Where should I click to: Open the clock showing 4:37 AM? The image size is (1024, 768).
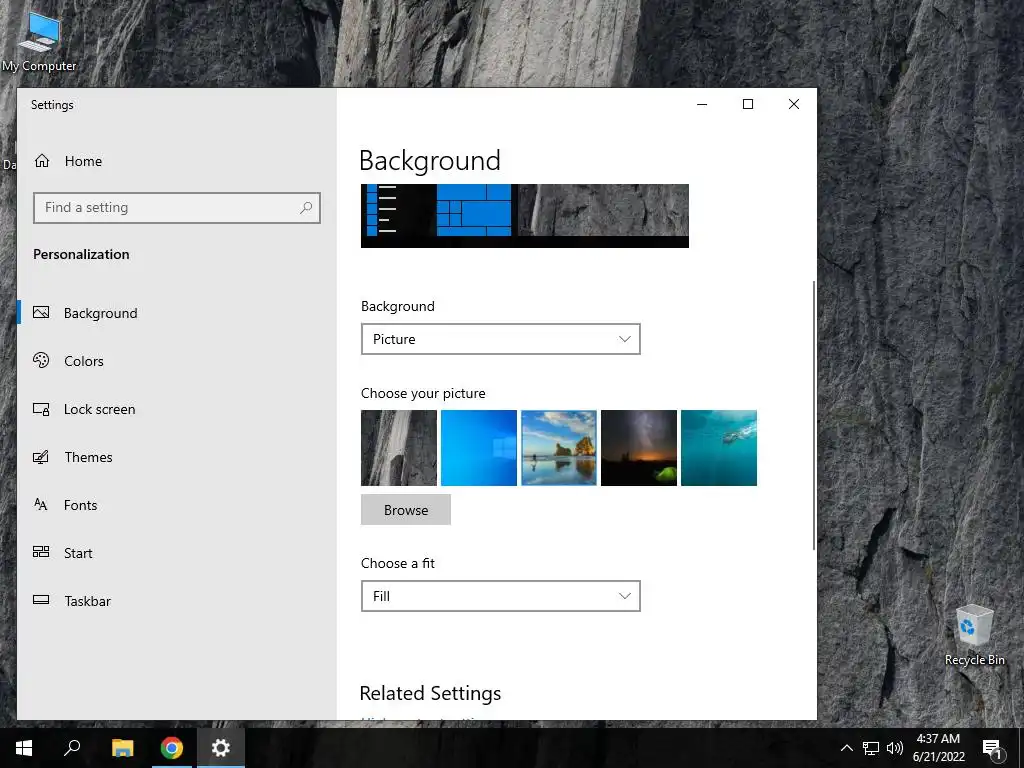pos(938,748)
